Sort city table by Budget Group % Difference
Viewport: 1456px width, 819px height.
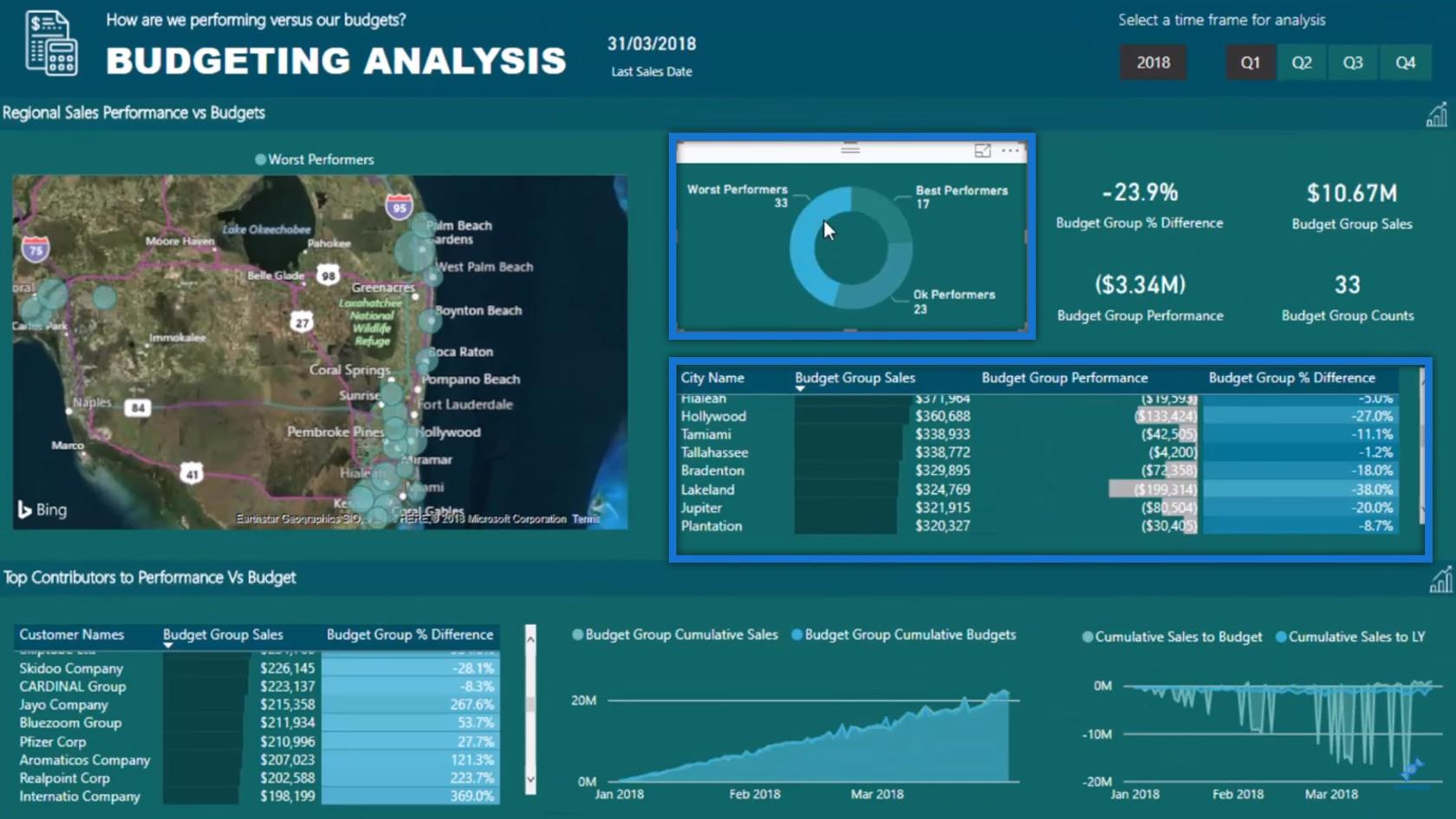click(1291, 378)
